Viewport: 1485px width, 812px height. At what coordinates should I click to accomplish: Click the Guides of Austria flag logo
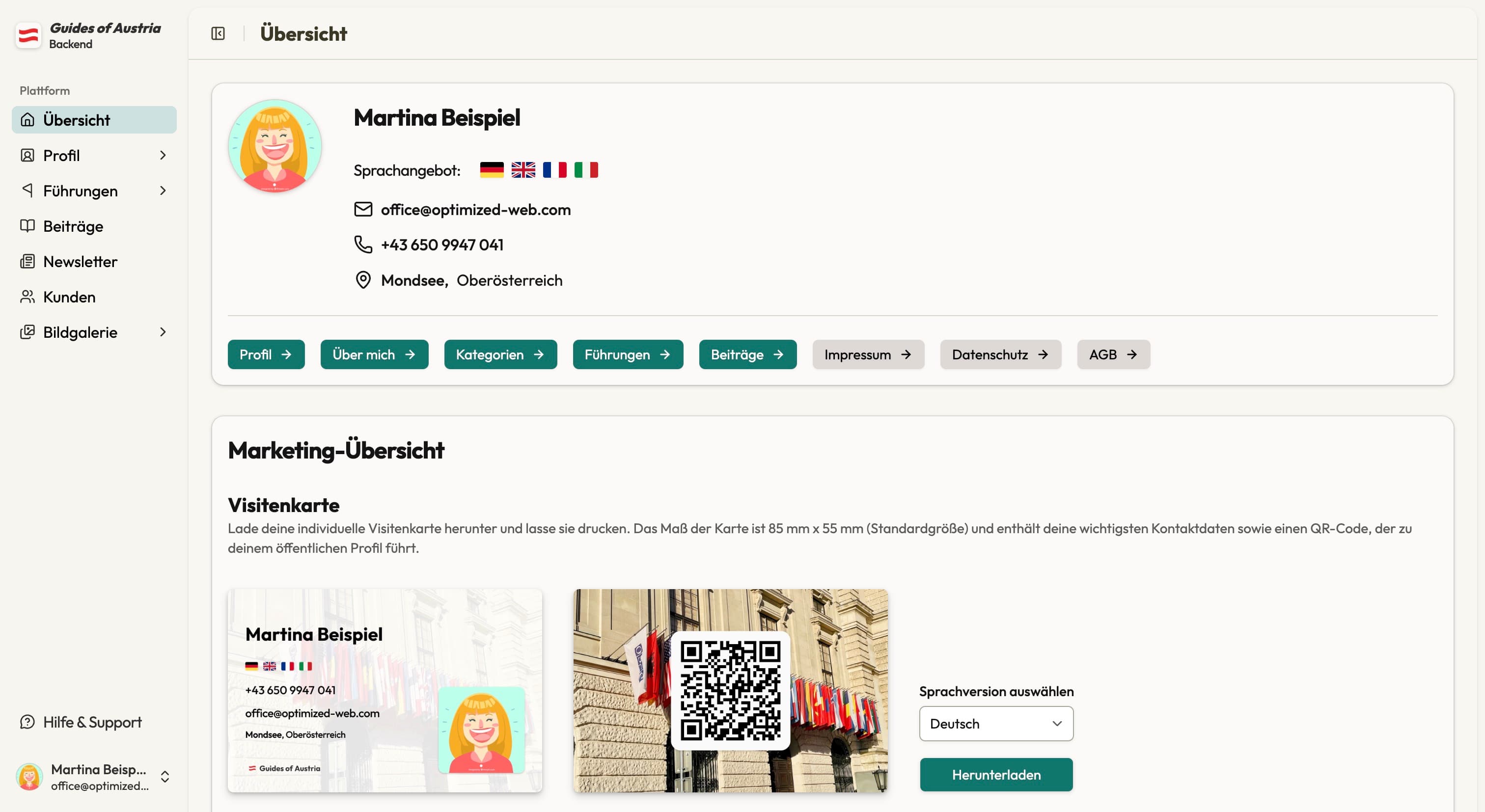[28, 36]
